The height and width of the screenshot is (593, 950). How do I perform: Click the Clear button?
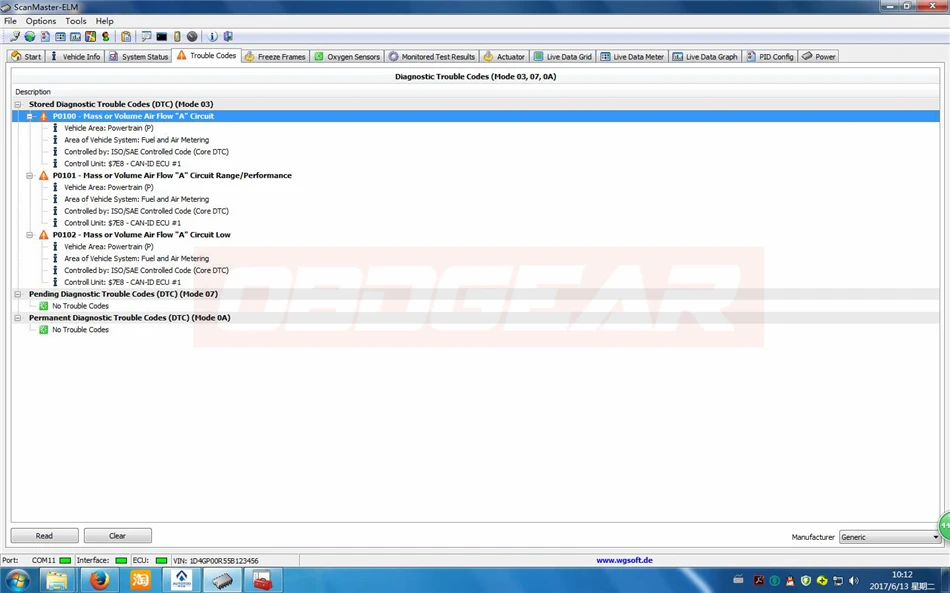pyautogui.click(x=118, y=536)
